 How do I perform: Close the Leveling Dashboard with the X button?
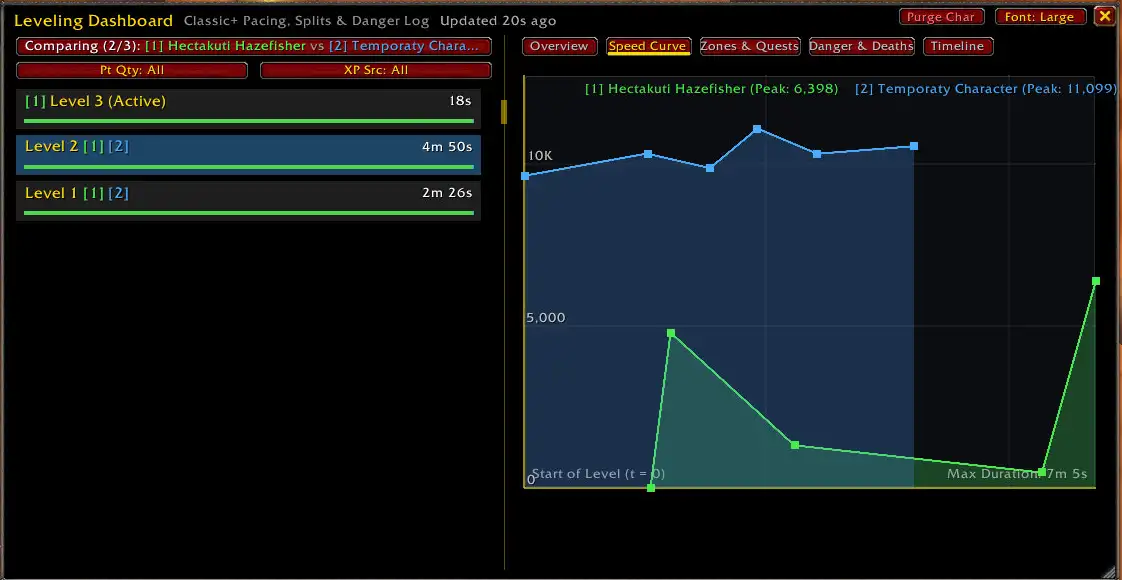pyautogui.click(x=1104, y=16)
